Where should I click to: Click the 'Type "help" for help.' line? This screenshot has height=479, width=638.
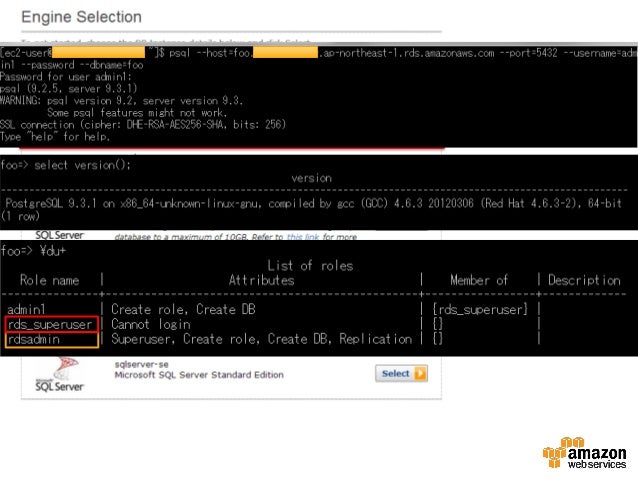click(55, 137)
